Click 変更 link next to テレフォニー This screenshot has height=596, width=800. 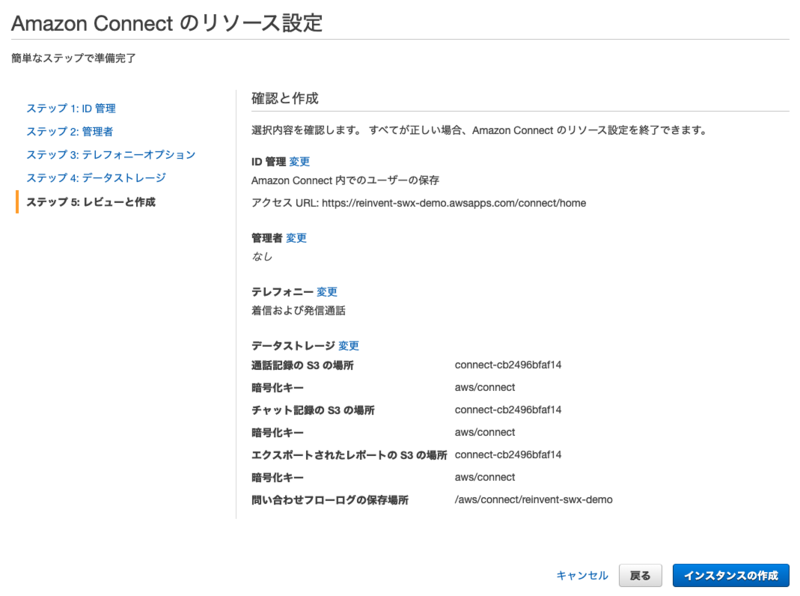327,292
